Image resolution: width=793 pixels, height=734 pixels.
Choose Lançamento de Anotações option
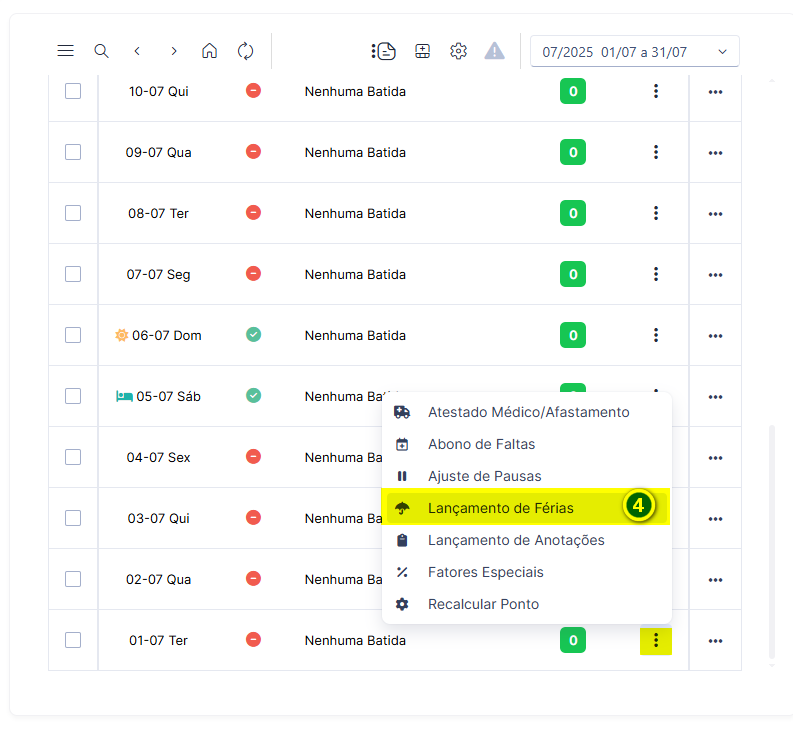[x=526, y=540]
